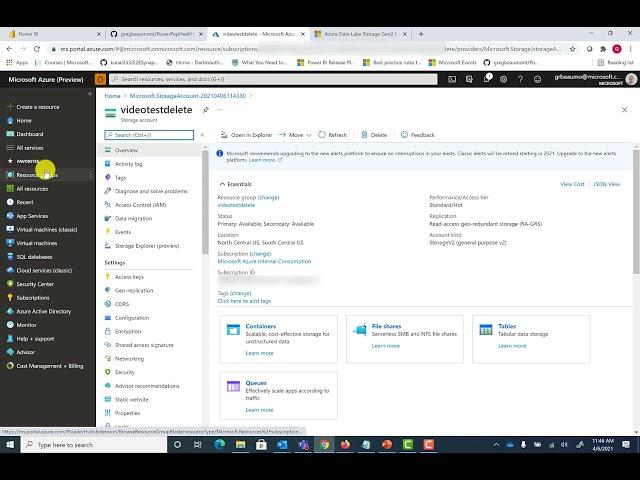The width and height of the screenshot is (640, 480).
Task: Close the videotestdelete blade
Action: pos(625,110)
